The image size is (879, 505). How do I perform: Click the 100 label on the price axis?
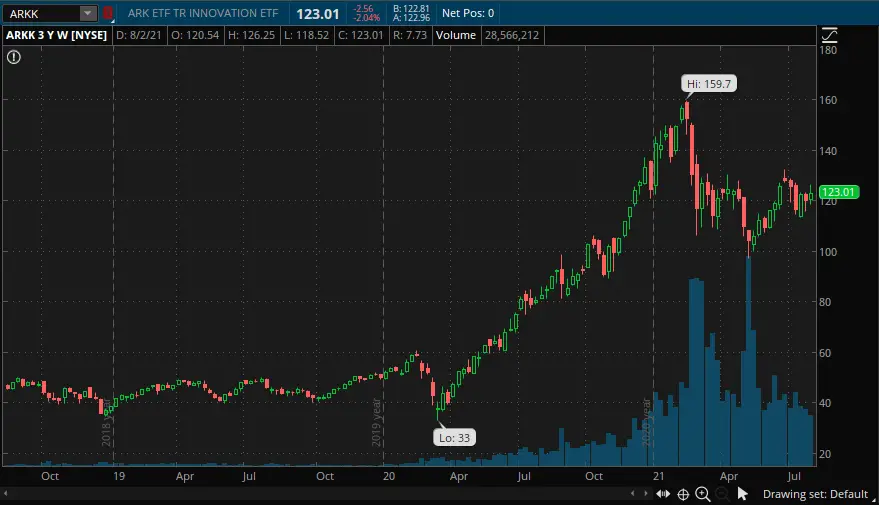[828, 252]
